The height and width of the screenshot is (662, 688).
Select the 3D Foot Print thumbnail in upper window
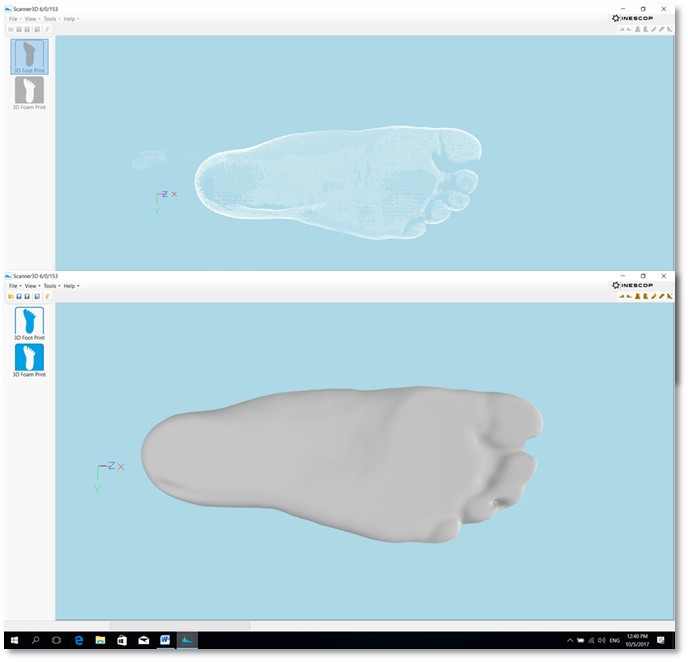(29, 55)
